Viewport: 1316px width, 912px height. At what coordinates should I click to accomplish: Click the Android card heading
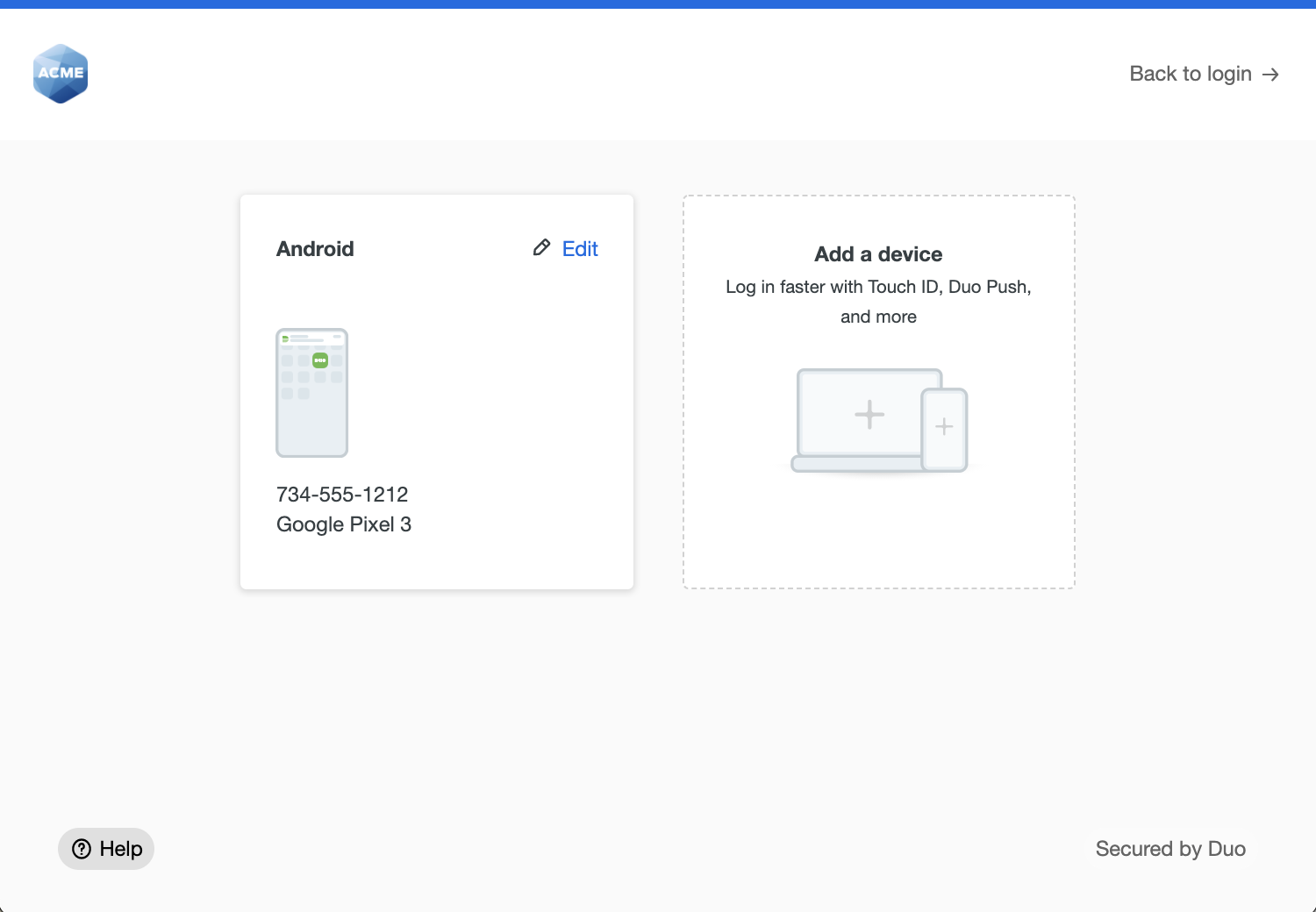[x=315, y=248]
